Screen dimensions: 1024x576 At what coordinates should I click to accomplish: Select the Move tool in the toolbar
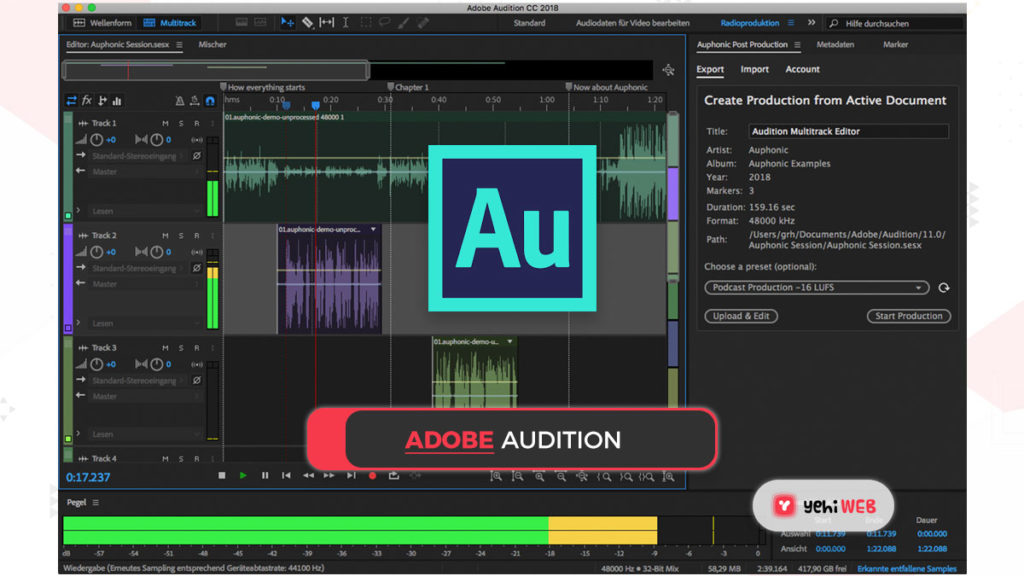[288, 22]
